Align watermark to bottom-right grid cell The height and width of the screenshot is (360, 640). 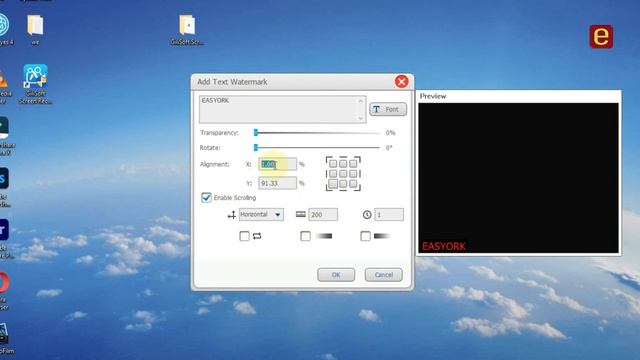353,184
